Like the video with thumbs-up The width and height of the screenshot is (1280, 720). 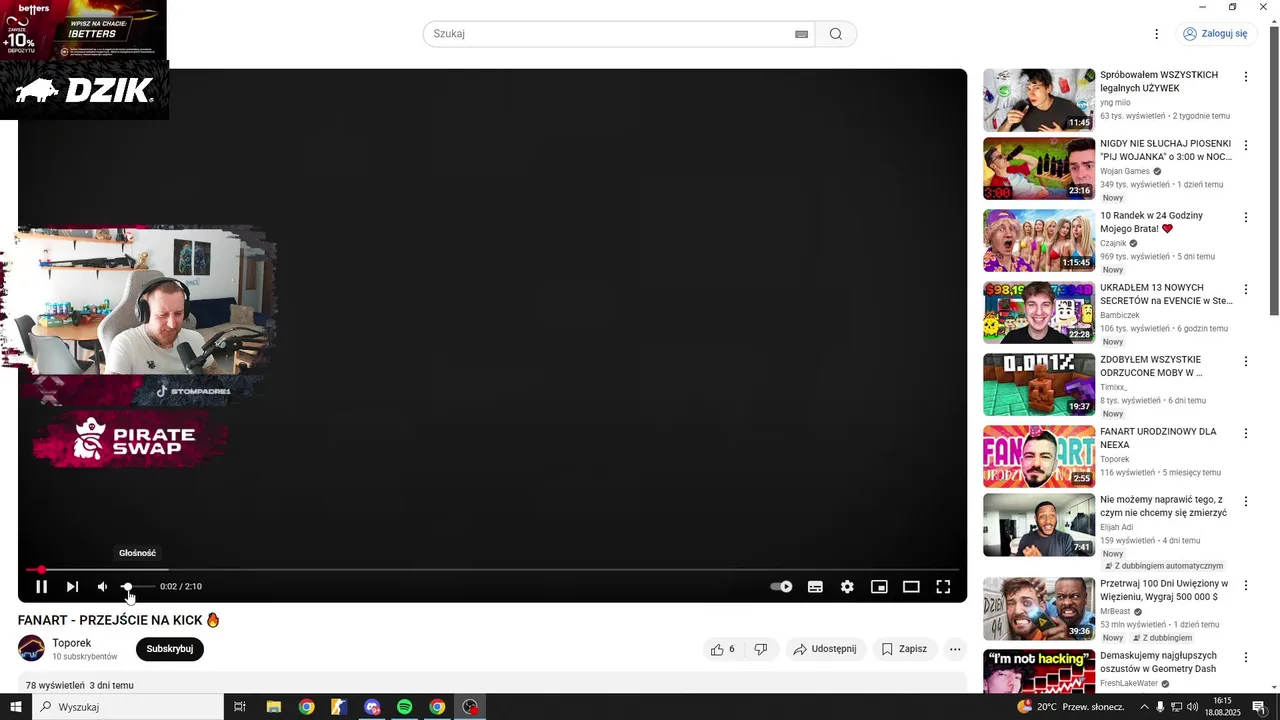[x=723, y=649]
